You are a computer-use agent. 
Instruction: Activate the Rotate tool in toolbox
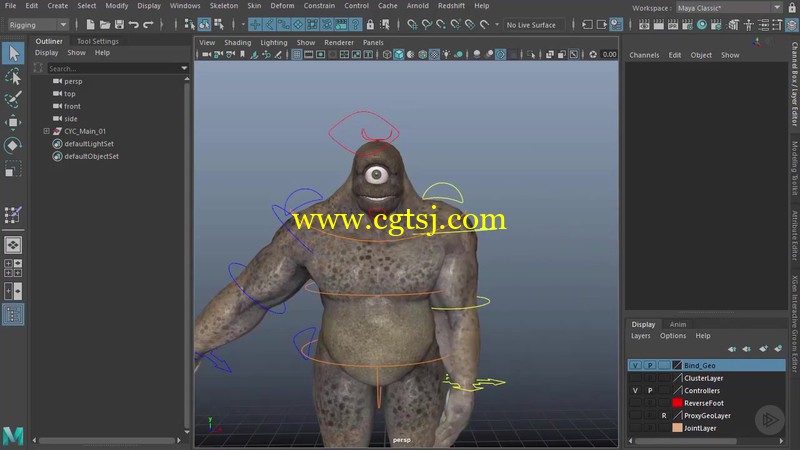(13, 145)
